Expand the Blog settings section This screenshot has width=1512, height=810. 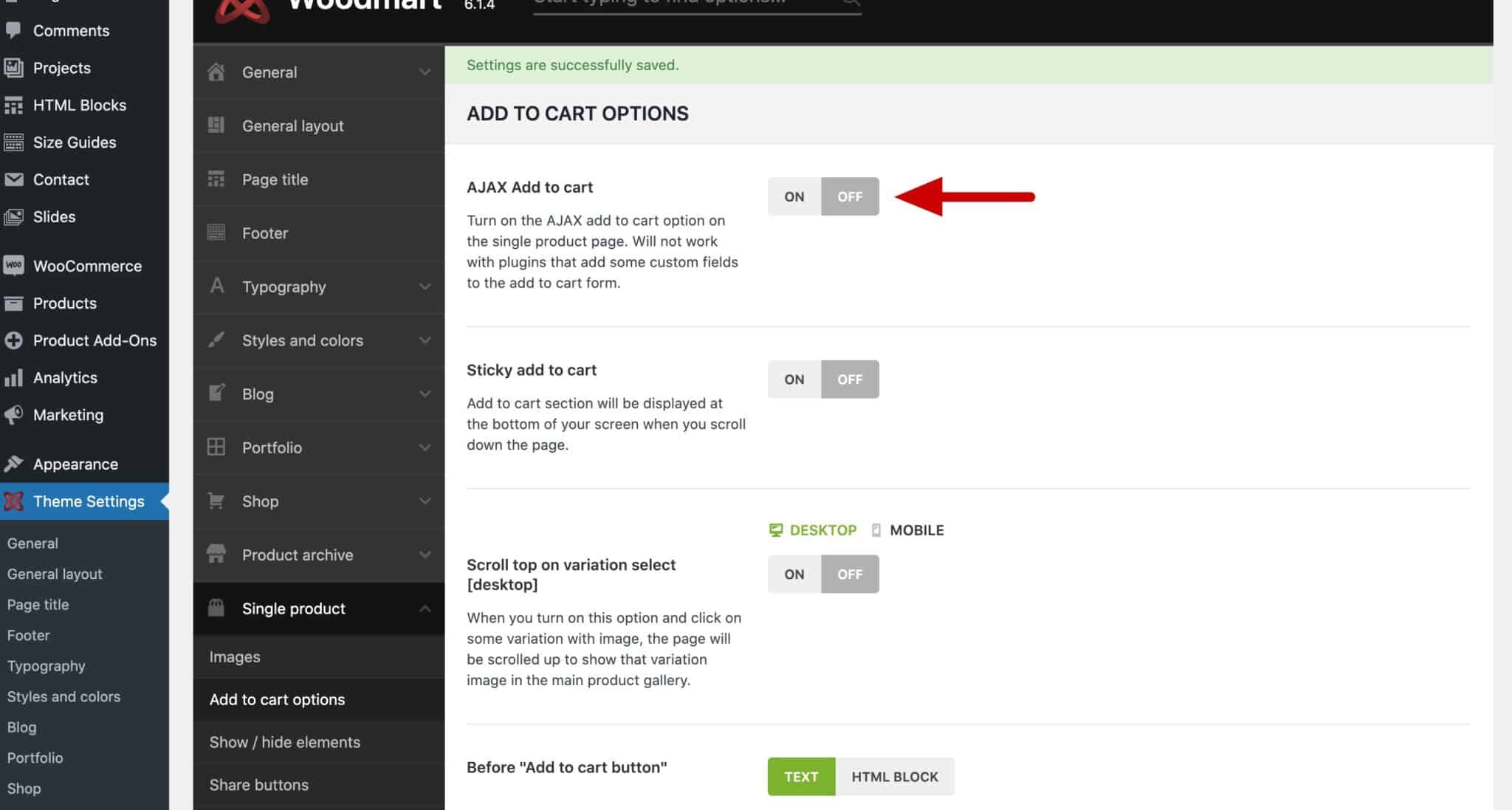click(x=425, y=394)
